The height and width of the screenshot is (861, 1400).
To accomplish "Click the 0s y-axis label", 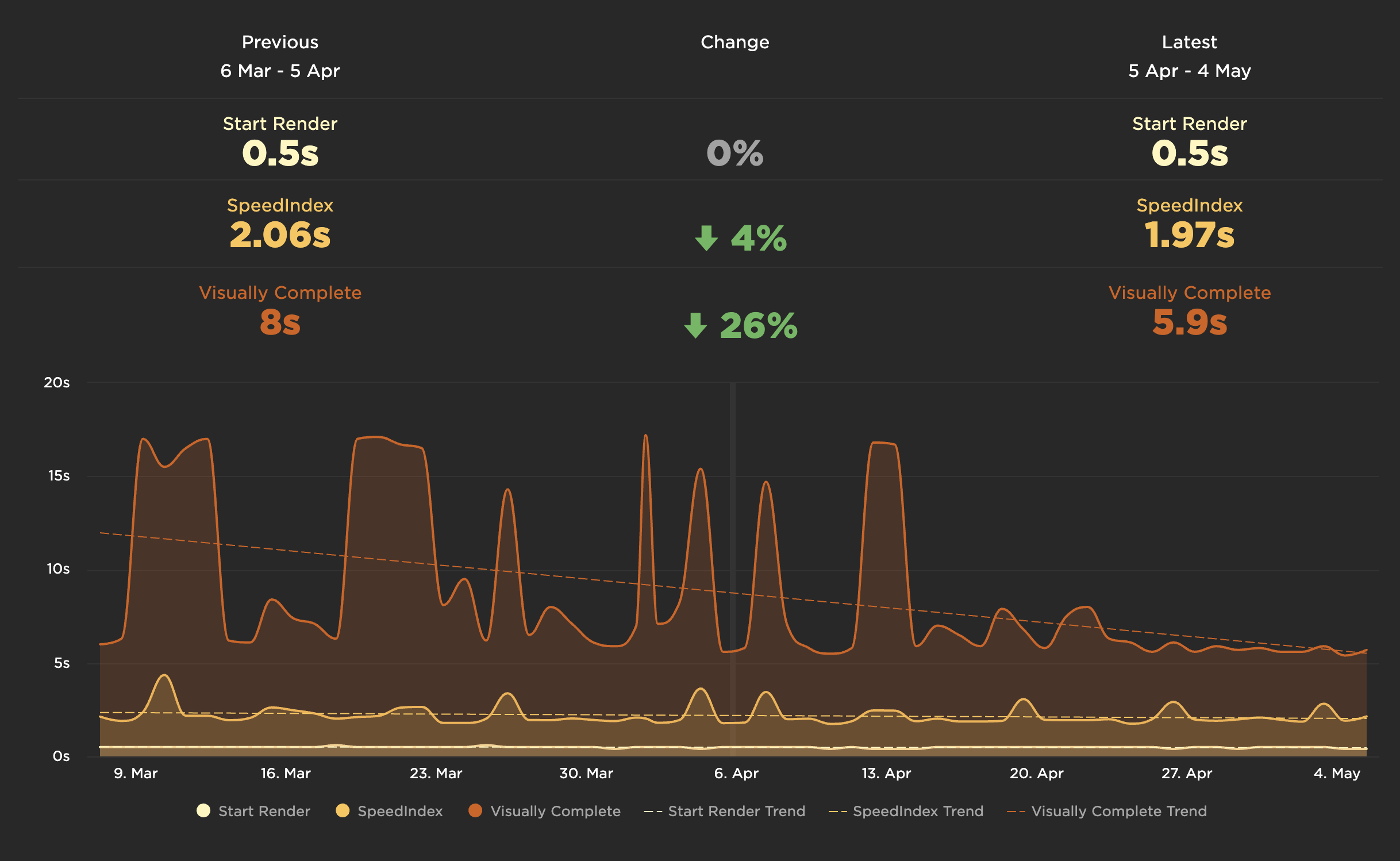I will point(61,756).
